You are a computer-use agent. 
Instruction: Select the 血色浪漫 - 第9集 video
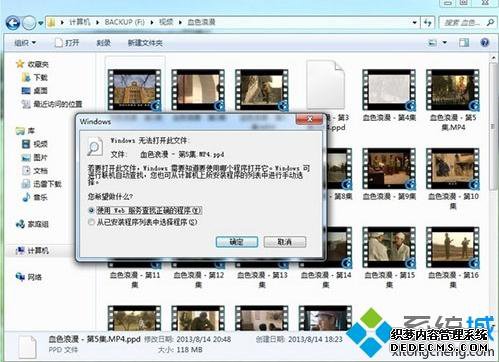[389, 169]
